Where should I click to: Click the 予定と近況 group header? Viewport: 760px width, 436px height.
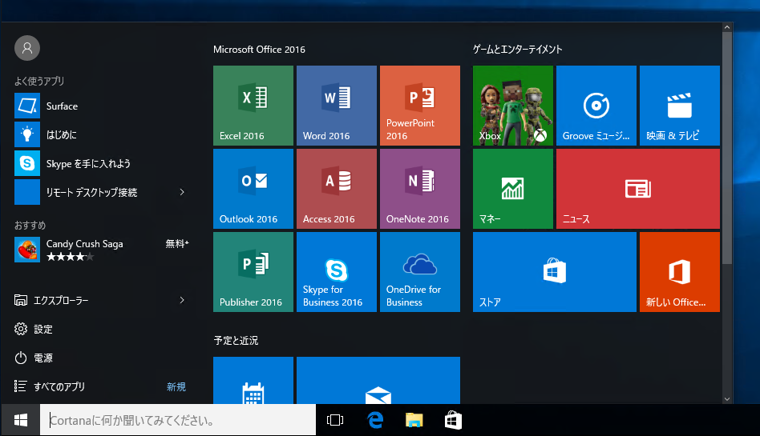click(x=236, y=341)
